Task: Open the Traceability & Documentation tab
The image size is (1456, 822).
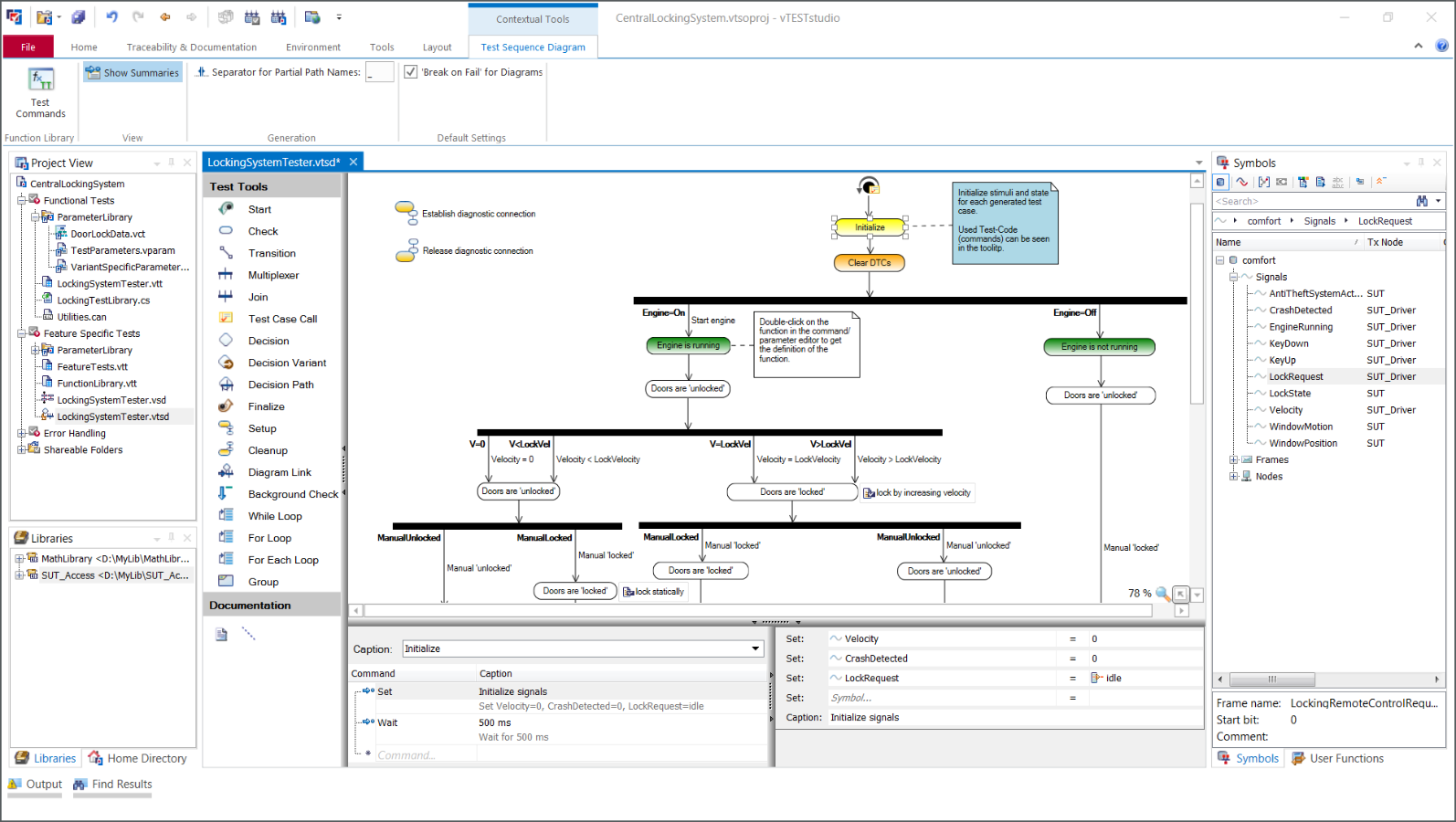Action: (192, 47)
